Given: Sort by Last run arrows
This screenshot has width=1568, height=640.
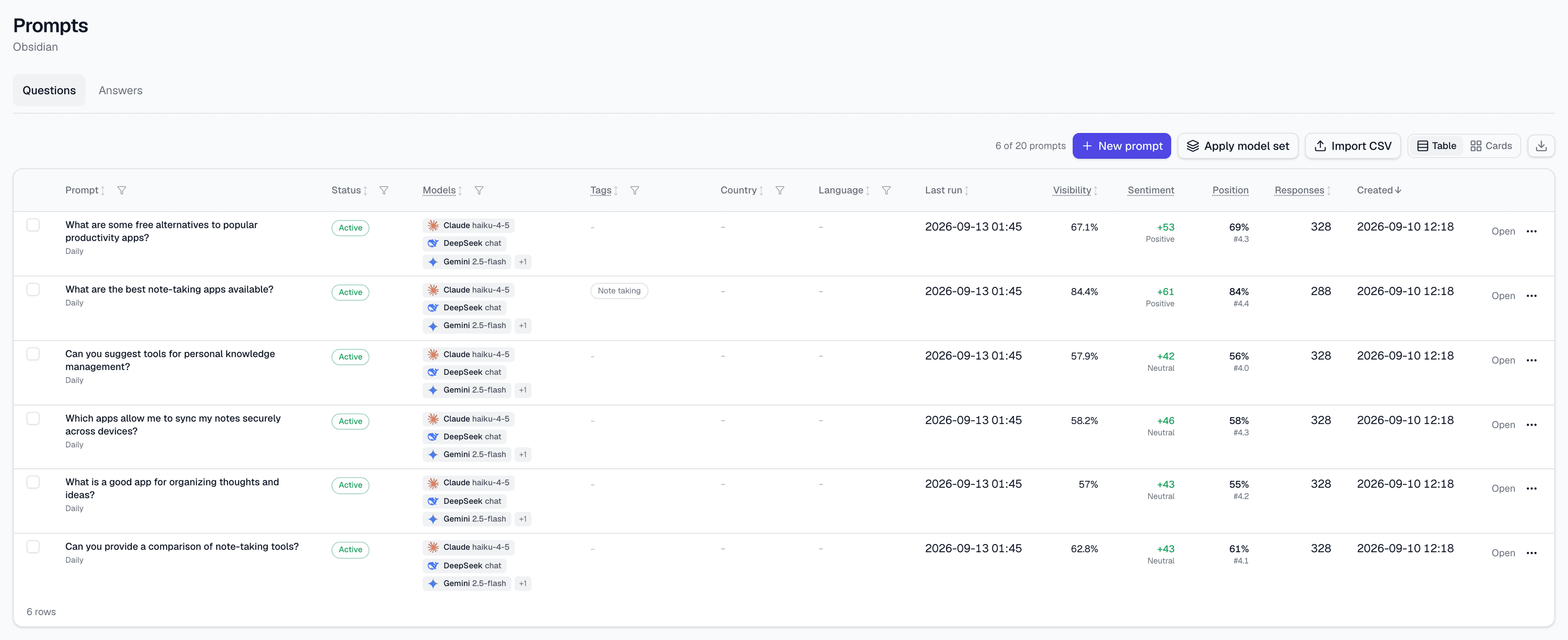Looking at the screenshot, I should coord(967,191).
